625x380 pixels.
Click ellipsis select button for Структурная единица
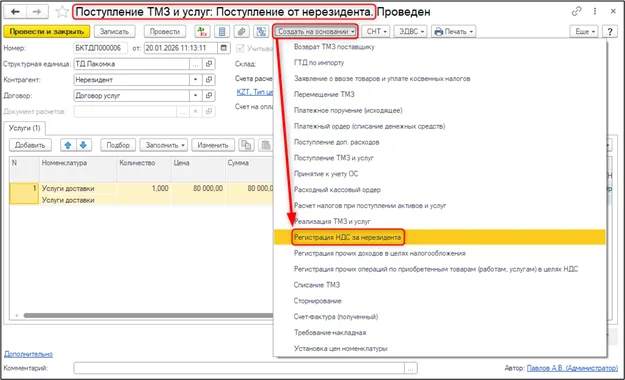[195, 64]
